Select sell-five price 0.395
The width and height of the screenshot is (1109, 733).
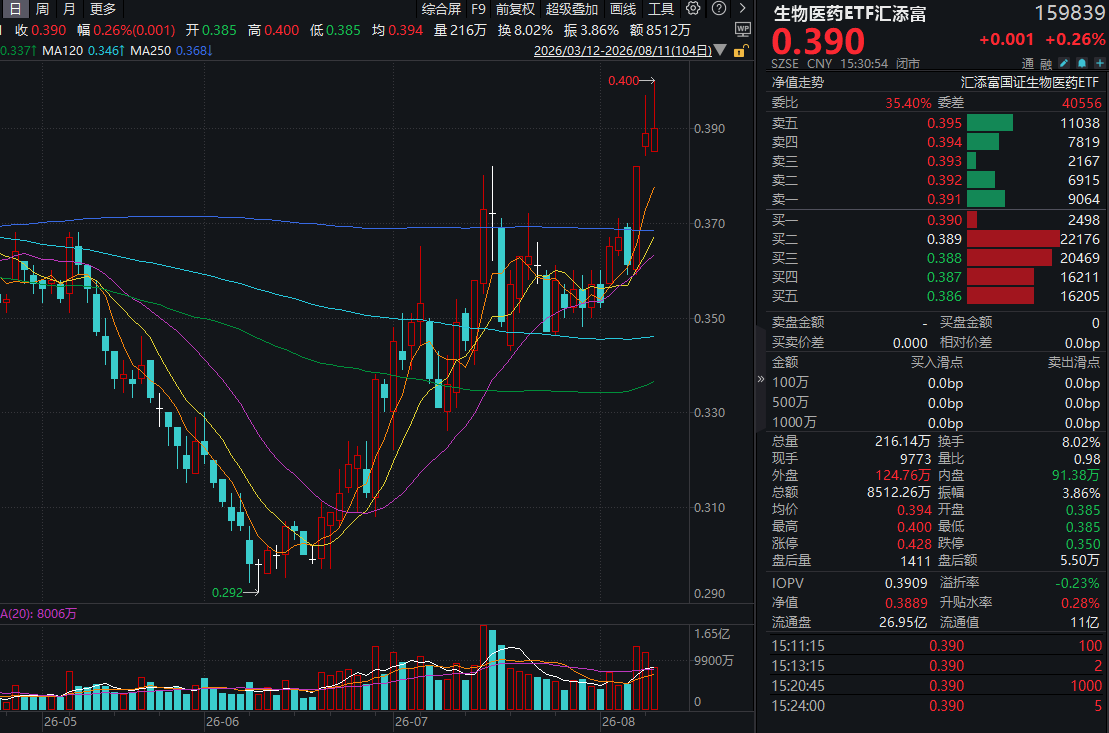pyautogui.click(x=944, y=123)
